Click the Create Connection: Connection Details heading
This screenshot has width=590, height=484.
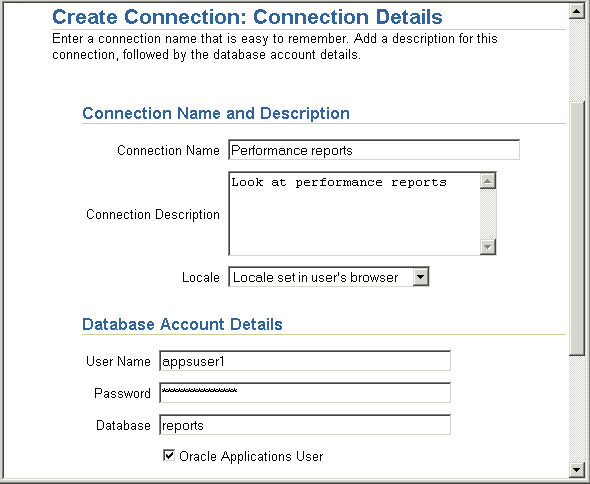coord(247,17)
